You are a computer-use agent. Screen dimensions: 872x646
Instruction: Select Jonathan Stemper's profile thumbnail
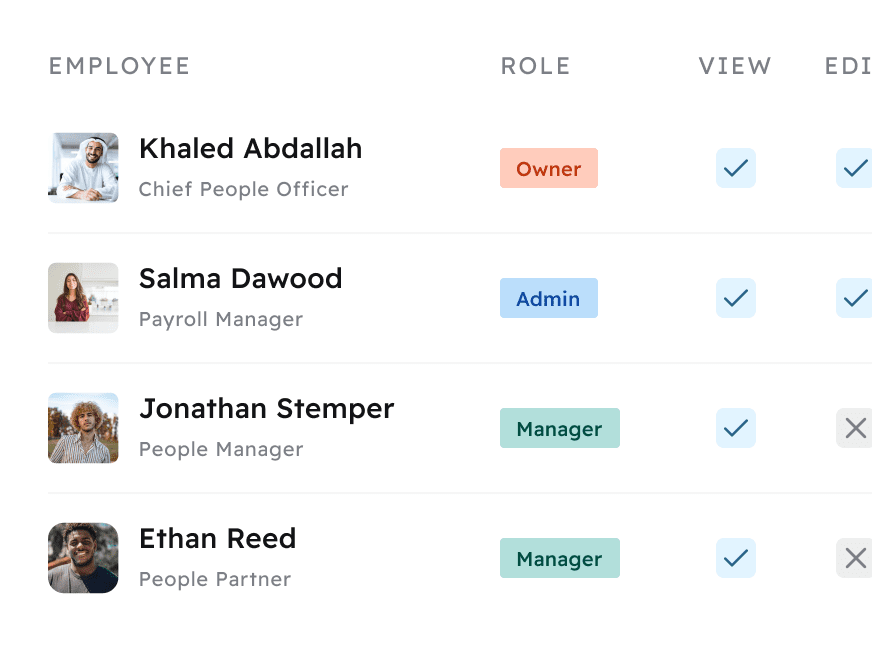point(83,428)
